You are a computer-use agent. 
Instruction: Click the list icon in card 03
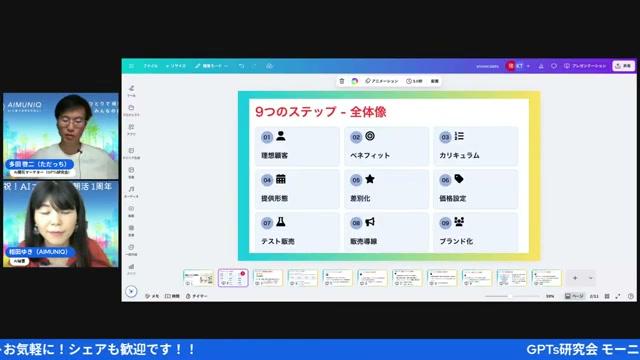click(459, 136)
